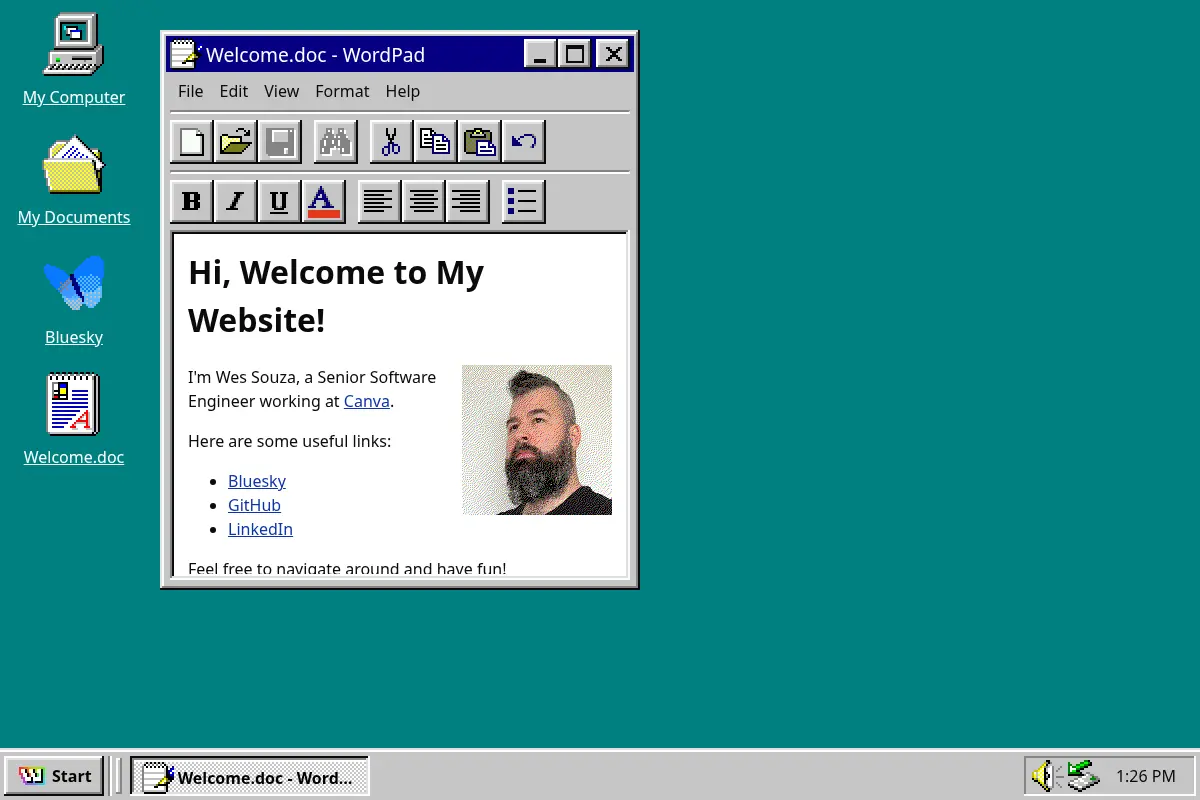Open the Start menu
Image resolution: width=1200 pixels, height=800 pixels.
[54, 776]
